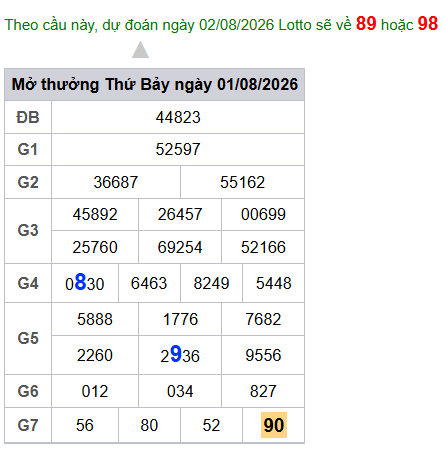Screen dimensions: 443x450
Task: Select G3 number 00699
Action: [263, 214]
